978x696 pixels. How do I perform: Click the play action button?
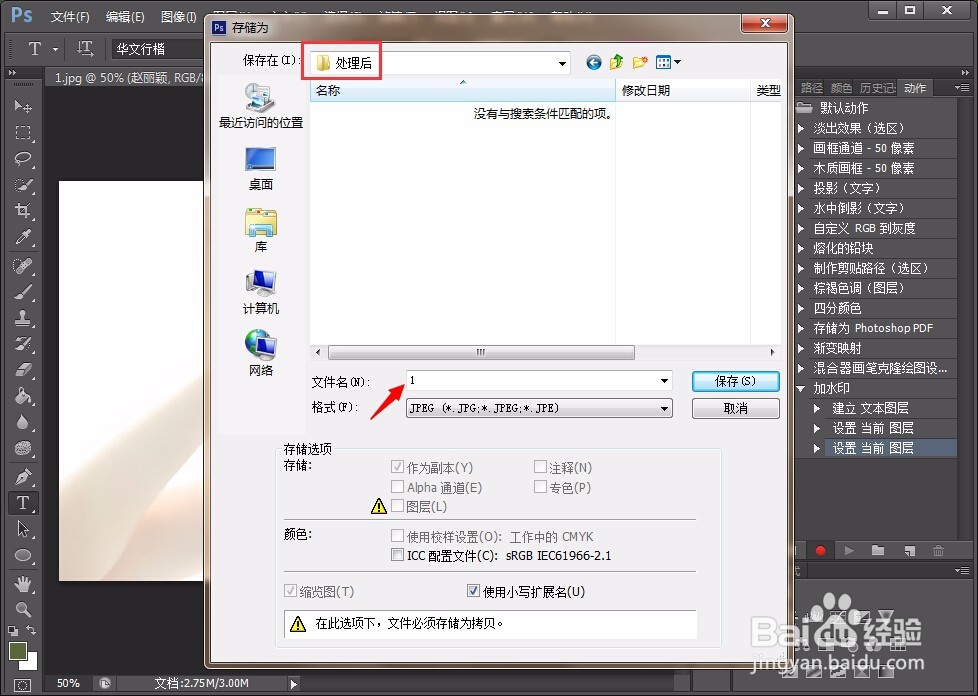[x=848, y=551]
